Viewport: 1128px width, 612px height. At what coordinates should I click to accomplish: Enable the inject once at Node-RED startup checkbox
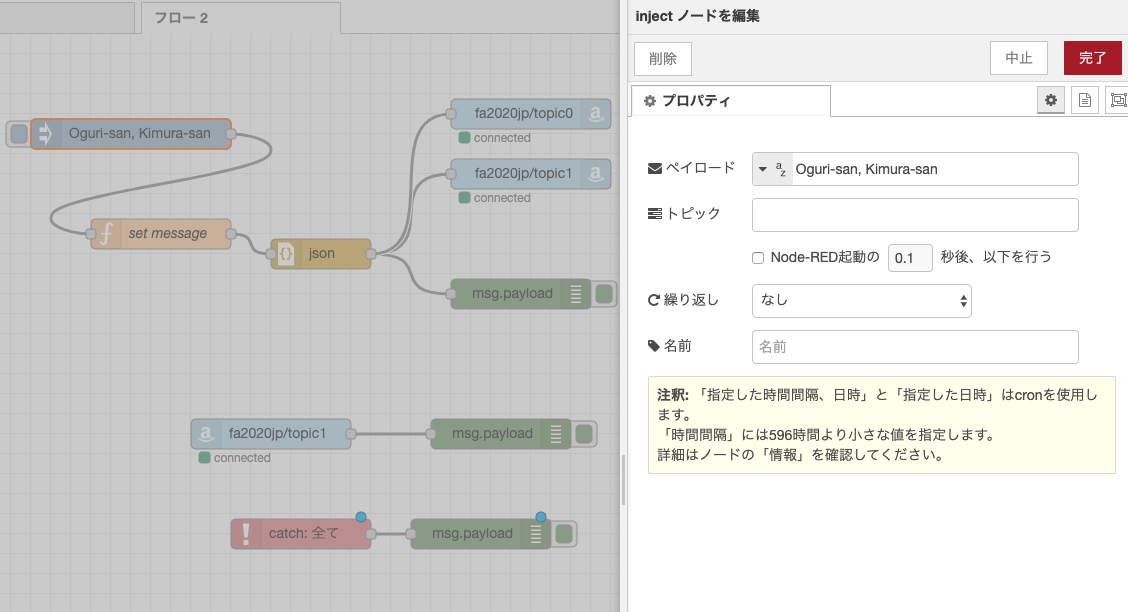758,258
